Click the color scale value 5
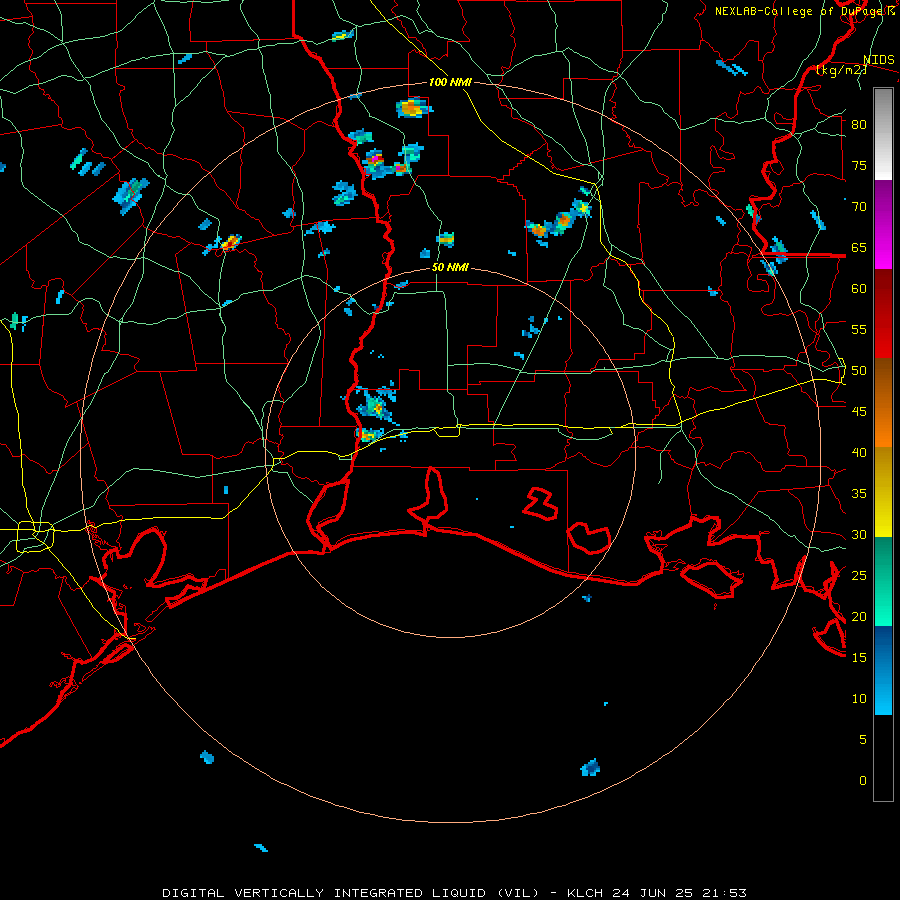Viewport: 900px width, 900px height. [863, 740]
